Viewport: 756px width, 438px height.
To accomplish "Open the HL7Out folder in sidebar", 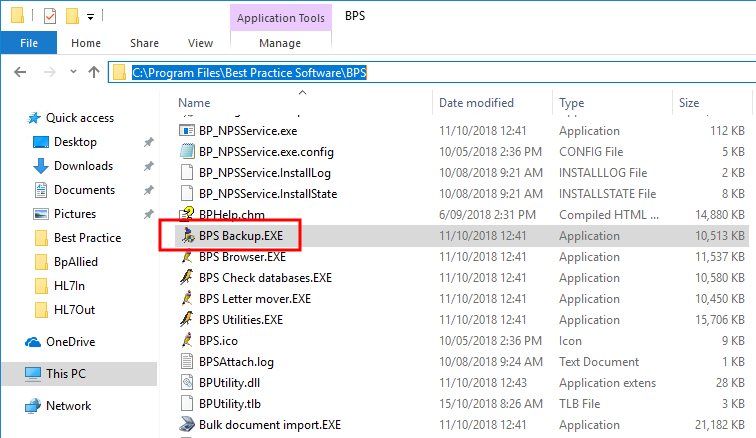I will (x=74, y=310).
